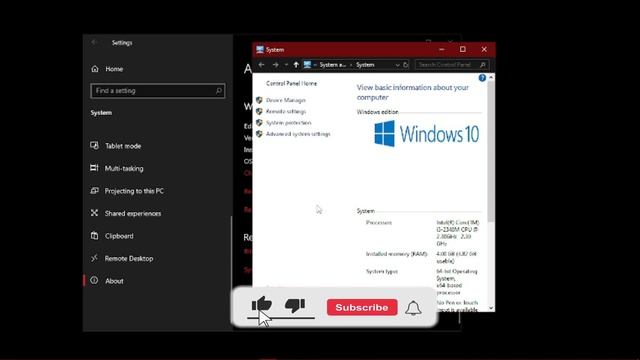640x360 pixels.
Task: Click the thumbs down dislike icon
Action: 295,305
